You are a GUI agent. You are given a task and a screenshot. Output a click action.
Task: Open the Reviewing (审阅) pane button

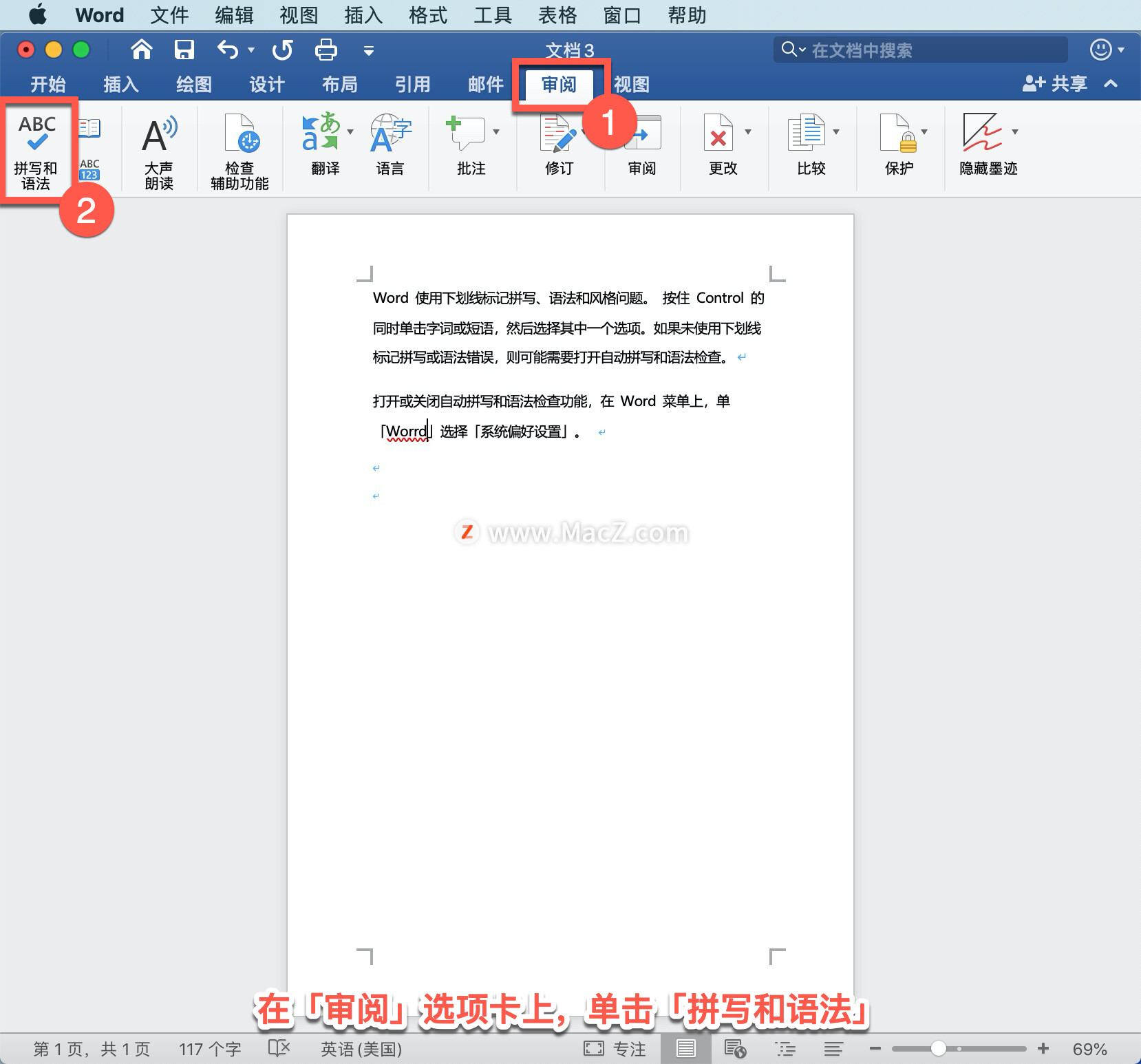click(x=642, y=145)
